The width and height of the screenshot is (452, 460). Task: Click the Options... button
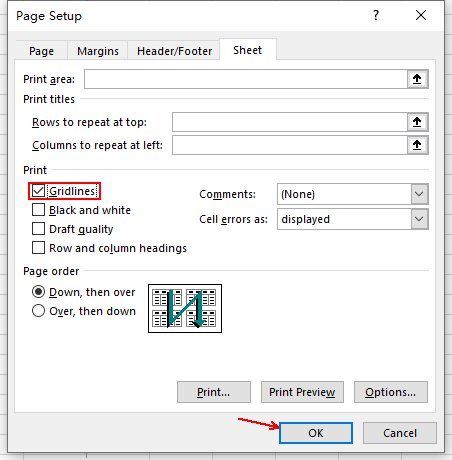coord(391,392)
